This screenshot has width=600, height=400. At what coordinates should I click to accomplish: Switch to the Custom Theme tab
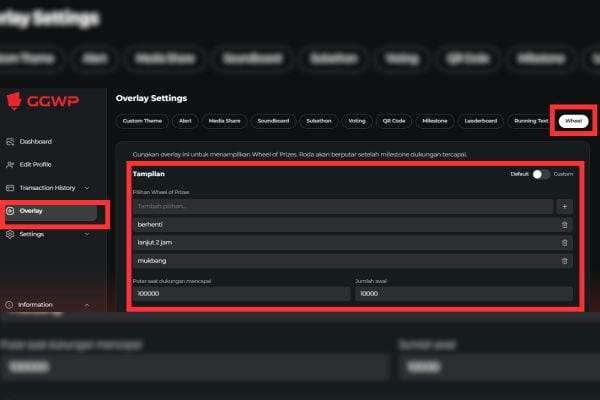[x=142, y=121]
